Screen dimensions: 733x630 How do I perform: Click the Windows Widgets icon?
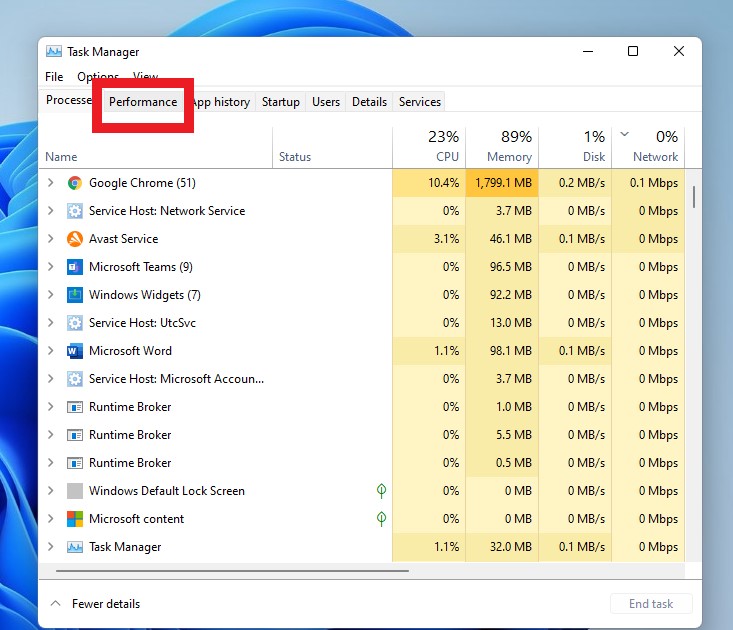[75, 295]
